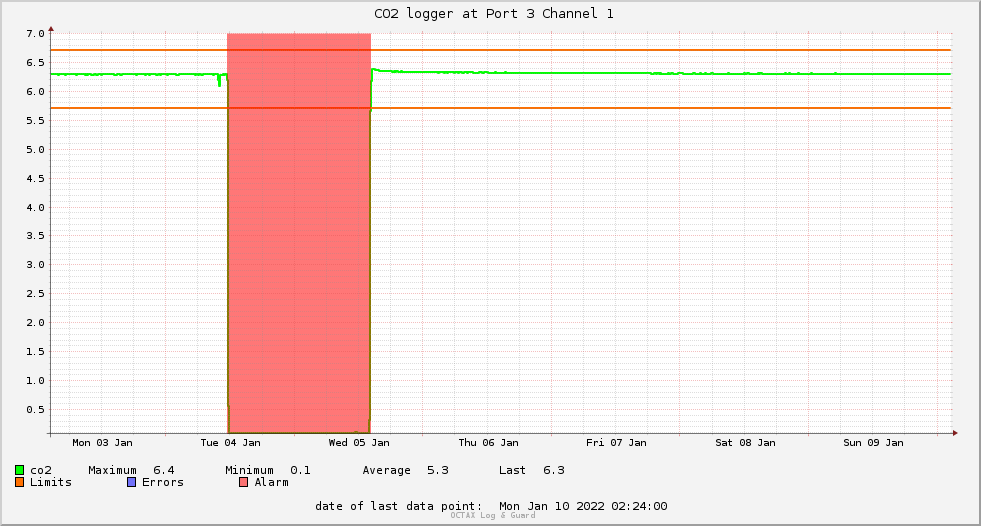Image resolution: width=981 pixels, height=526 pixels.
Task: Click the 4.5 y-axis value
Action: 36,179
